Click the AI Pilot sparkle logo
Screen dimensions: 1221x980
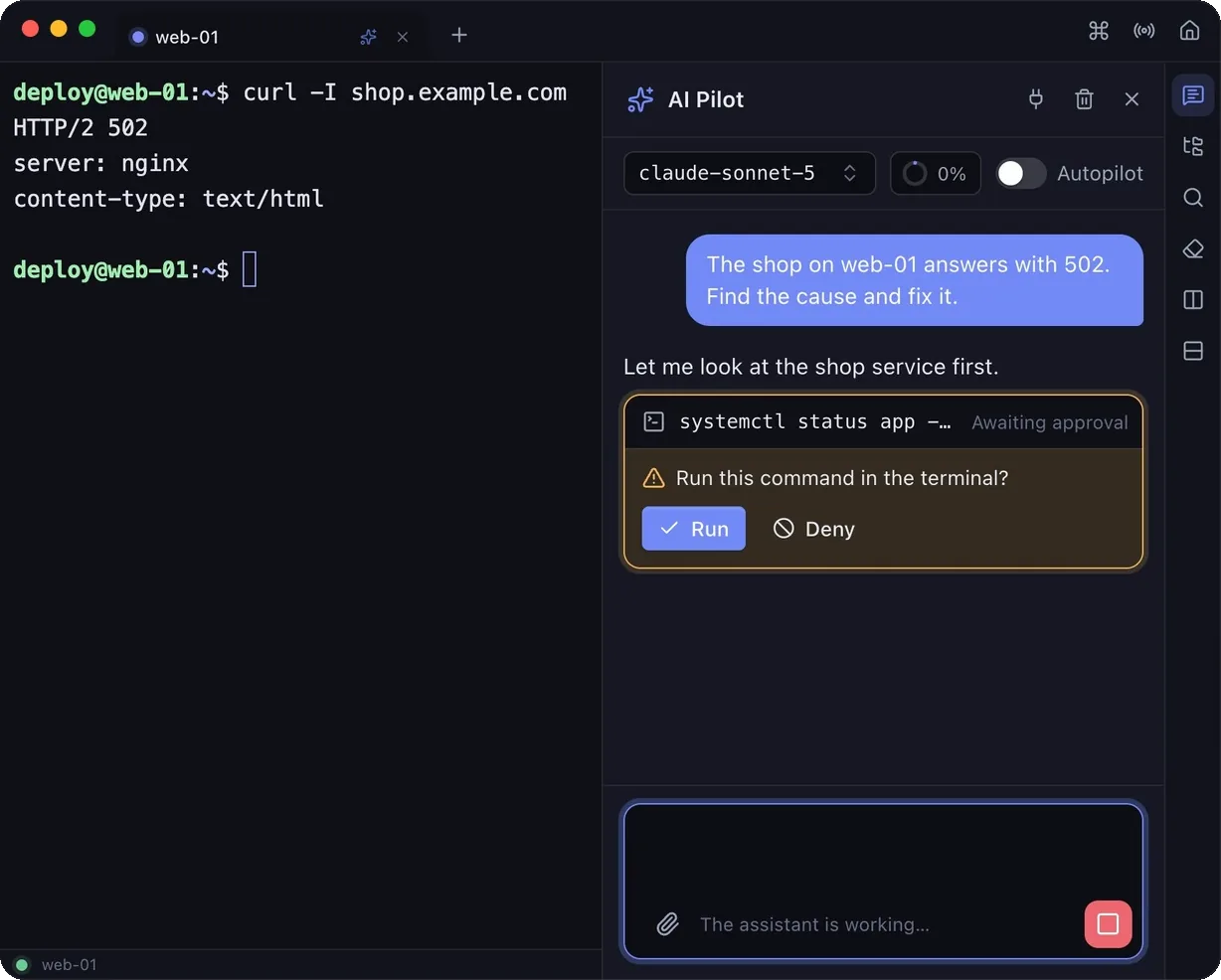click(640, 99)
